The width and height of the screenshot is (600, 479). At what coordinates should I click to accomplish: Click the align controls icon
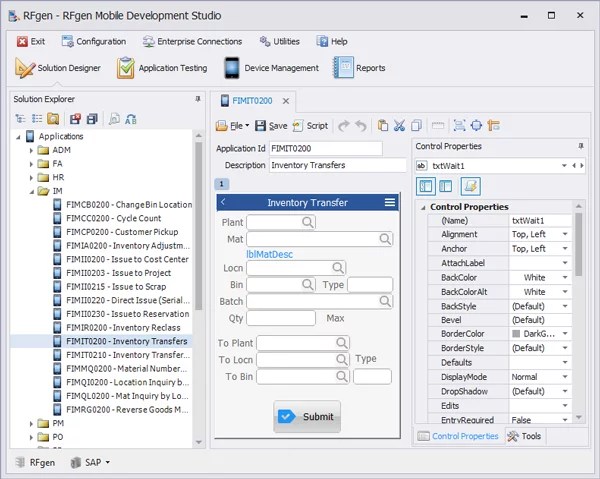pos(459,125)
